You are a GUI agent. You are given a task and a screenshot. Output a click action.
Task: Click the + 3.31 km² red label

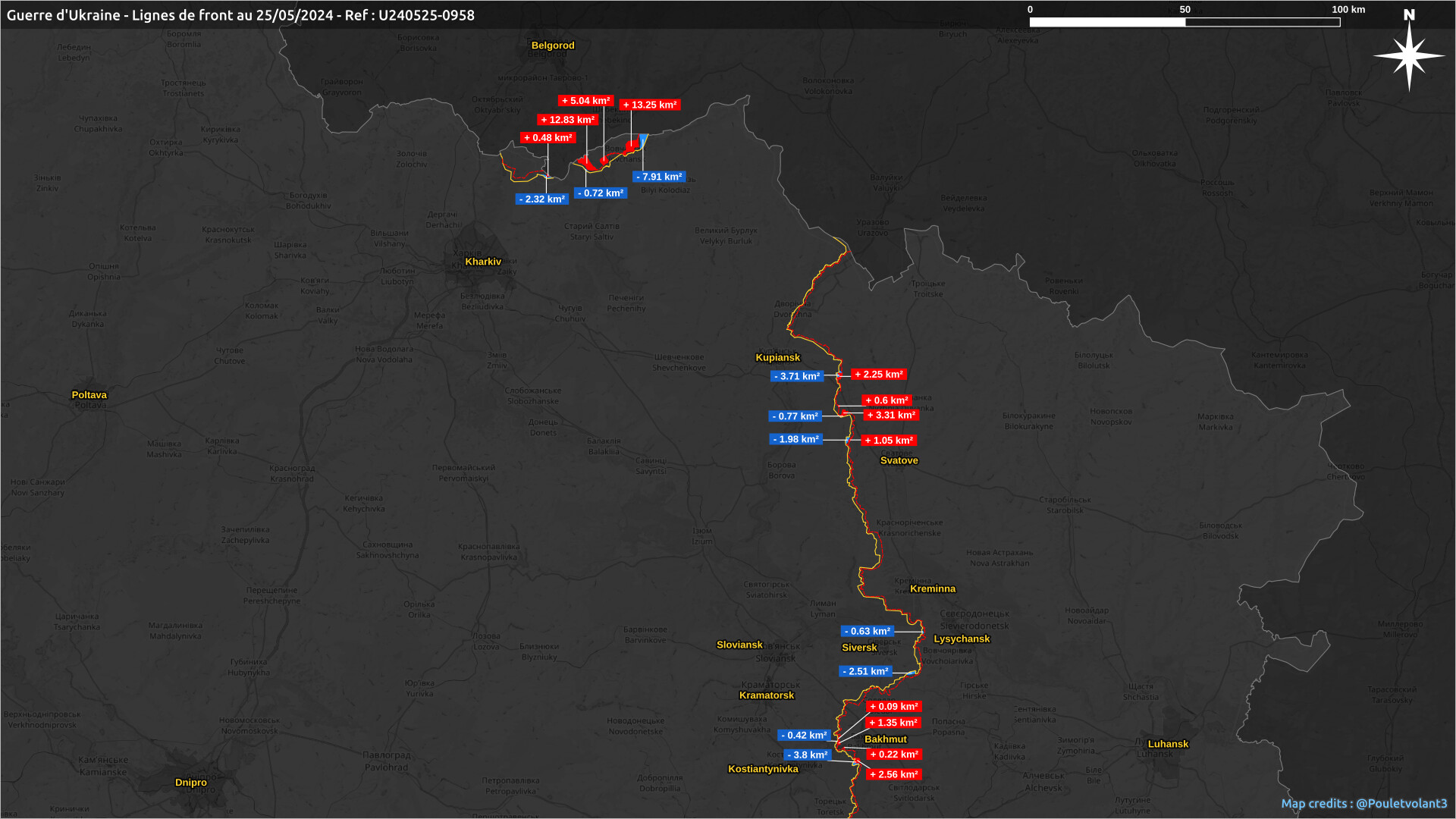(891, 416)
